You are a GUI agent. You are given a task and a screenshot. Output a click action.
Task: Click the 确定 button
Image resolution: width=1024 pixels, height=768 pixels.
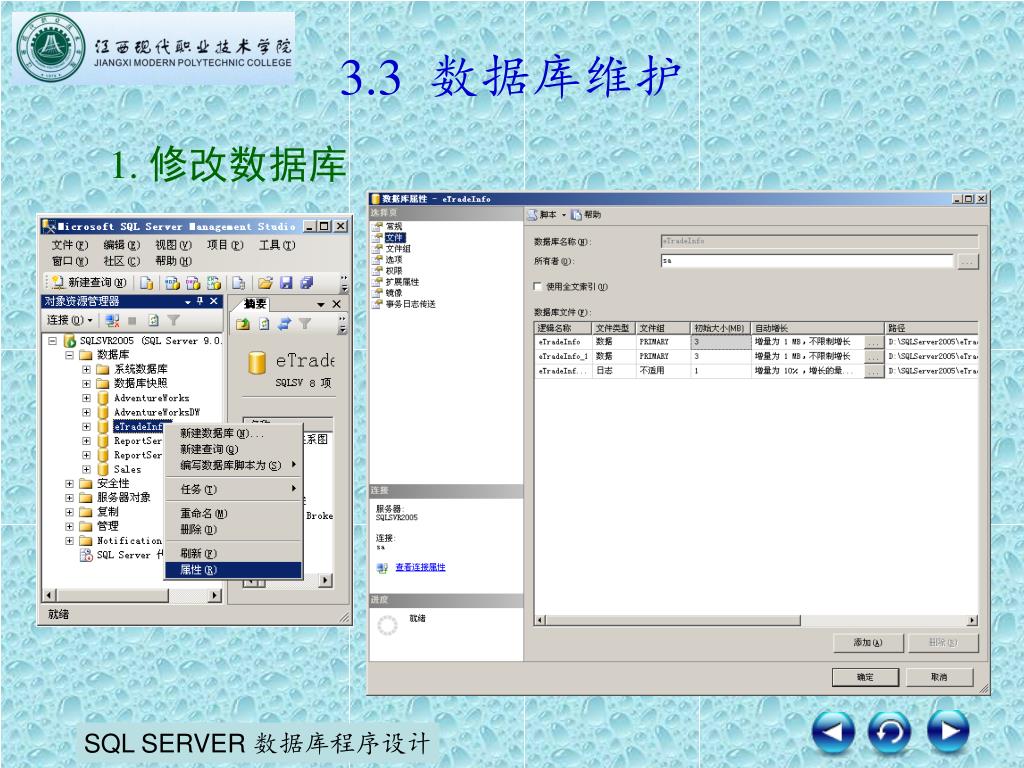pyautogui.click(x=865, y=677)
